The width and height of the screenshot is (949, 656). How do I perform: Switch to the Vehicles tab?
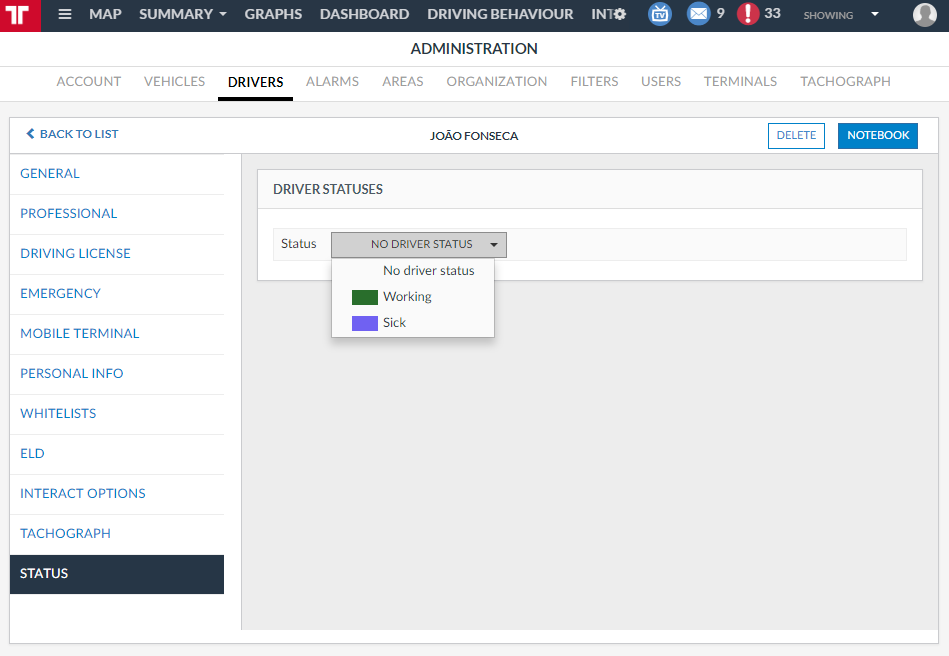[x=174, y=82]
